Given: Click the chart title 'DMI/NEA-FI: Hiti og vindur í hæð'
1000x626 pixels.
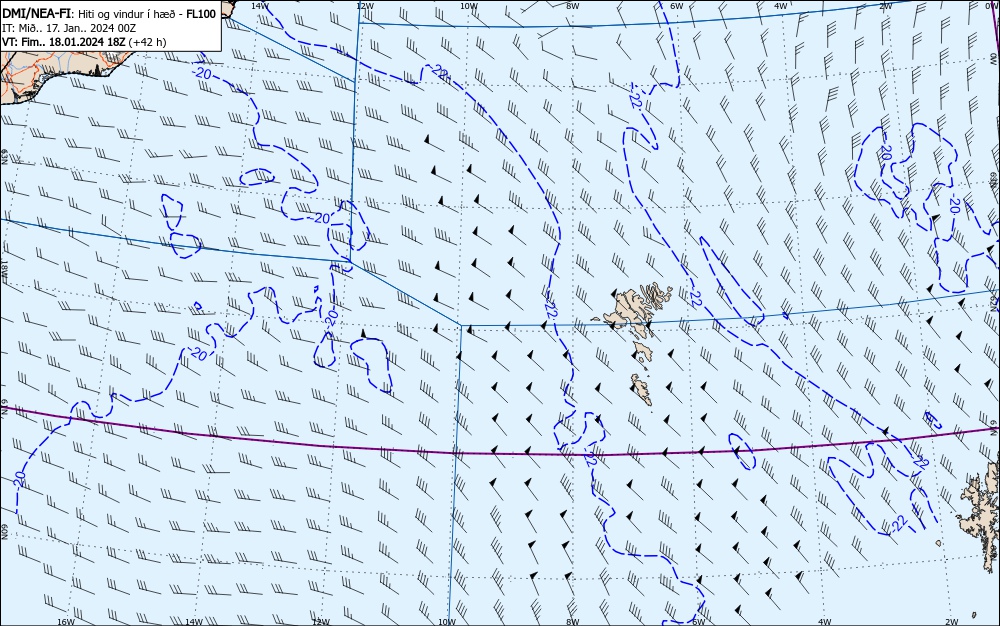Looking at the screenshot, I should tap(93, 14).
